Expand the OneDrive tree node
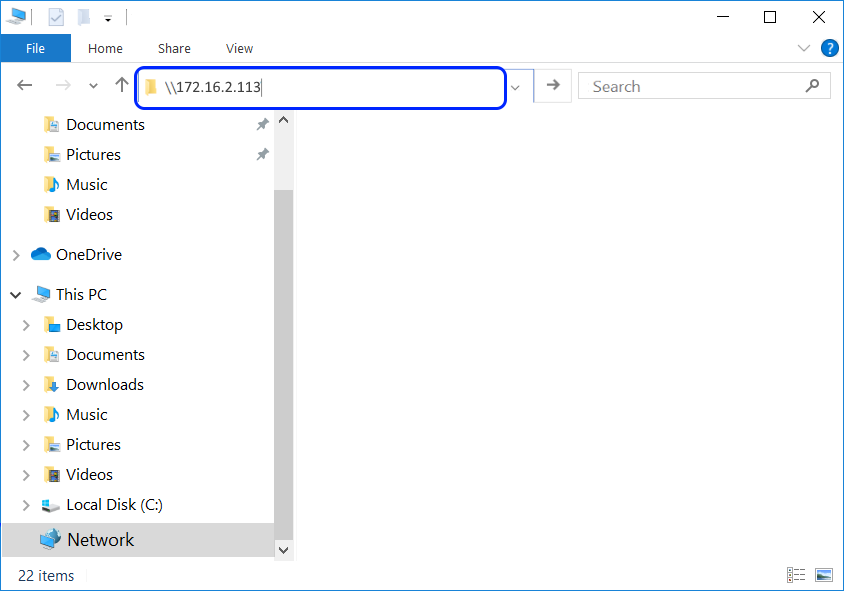Screen dimensions: 844x591 click(16, 255)
